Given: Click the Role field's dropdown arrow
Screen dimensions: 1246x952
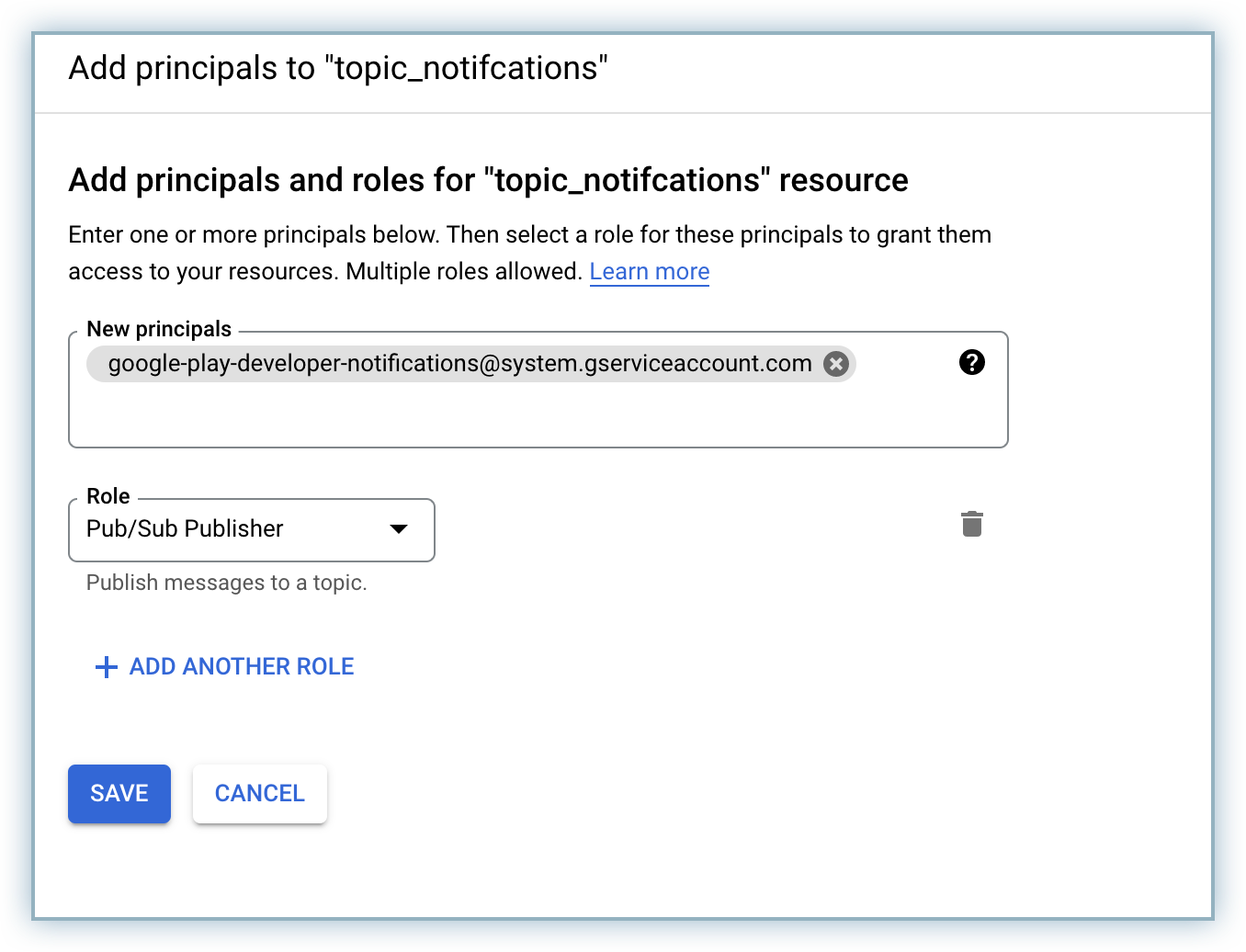Looking at the screenshot, I should (399, 529).
